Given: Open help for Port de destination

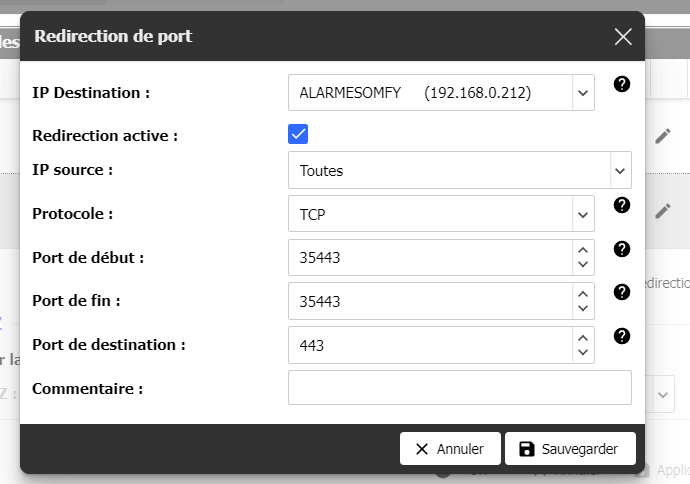Looking at the screenshot, I should (621, 336).
